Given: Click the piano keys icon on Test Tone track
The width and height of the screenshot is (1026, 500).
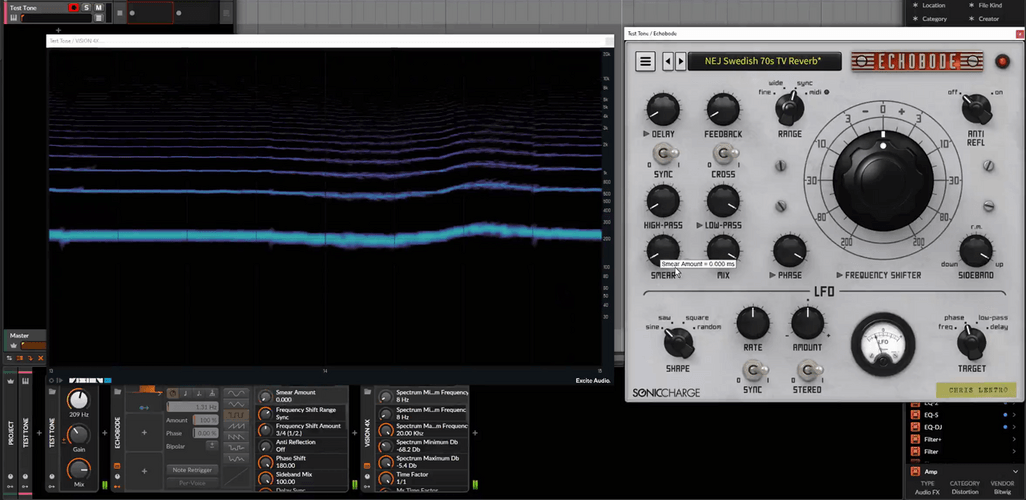Looking at the screenshot, I should pyautogui.click(x=14, y=18).
